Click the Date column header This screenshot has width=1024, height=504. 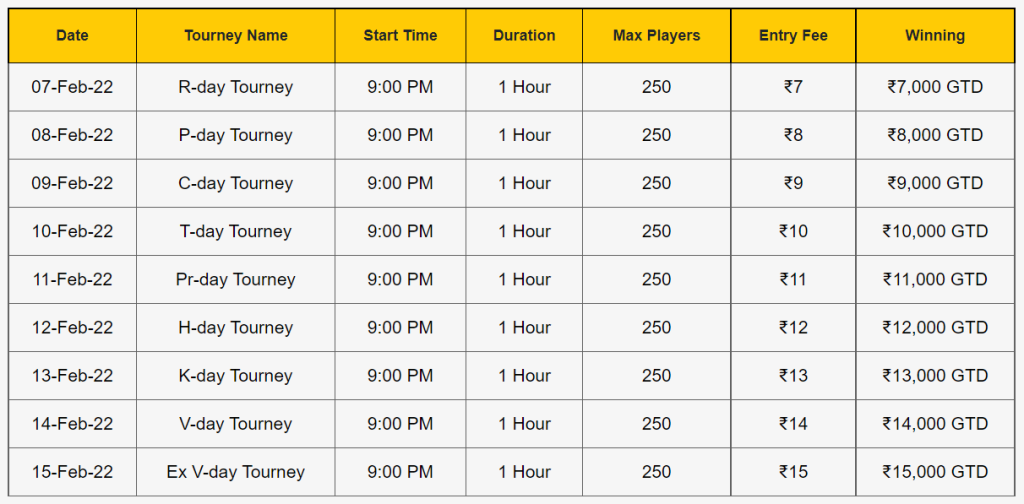[72, 36]
